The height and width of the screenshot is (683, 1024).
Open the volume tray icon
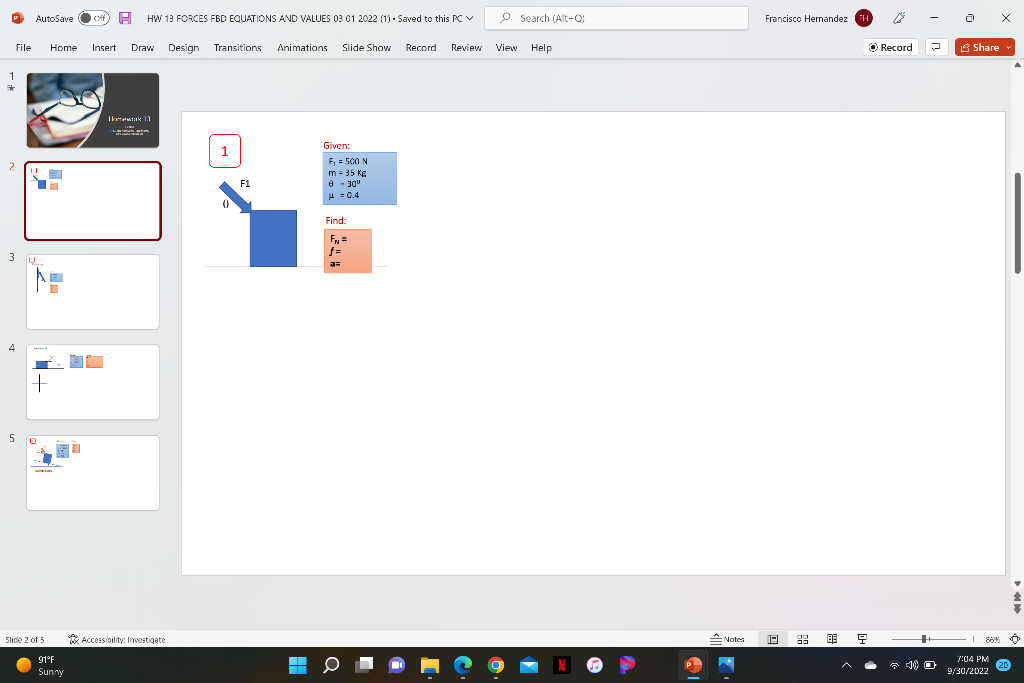click(912, 665)
